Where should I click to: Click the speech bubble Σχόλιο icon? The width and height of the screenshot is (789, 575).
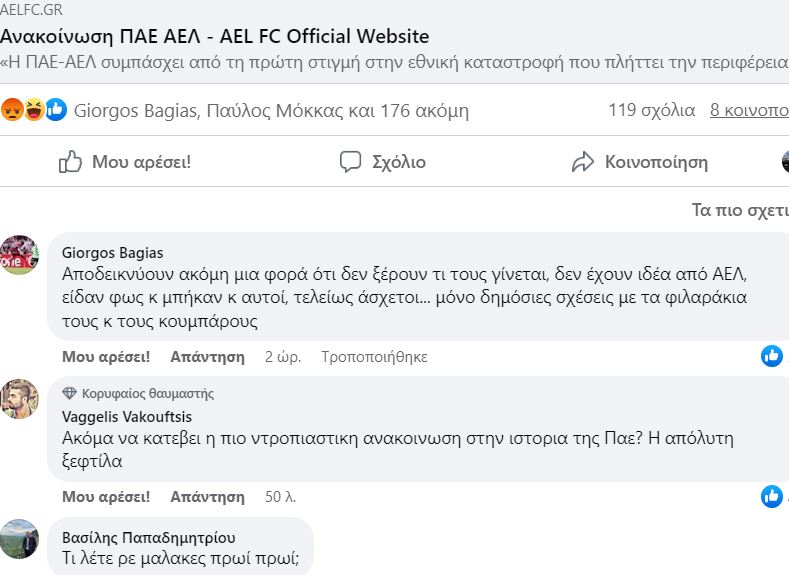tap(350, 162)
